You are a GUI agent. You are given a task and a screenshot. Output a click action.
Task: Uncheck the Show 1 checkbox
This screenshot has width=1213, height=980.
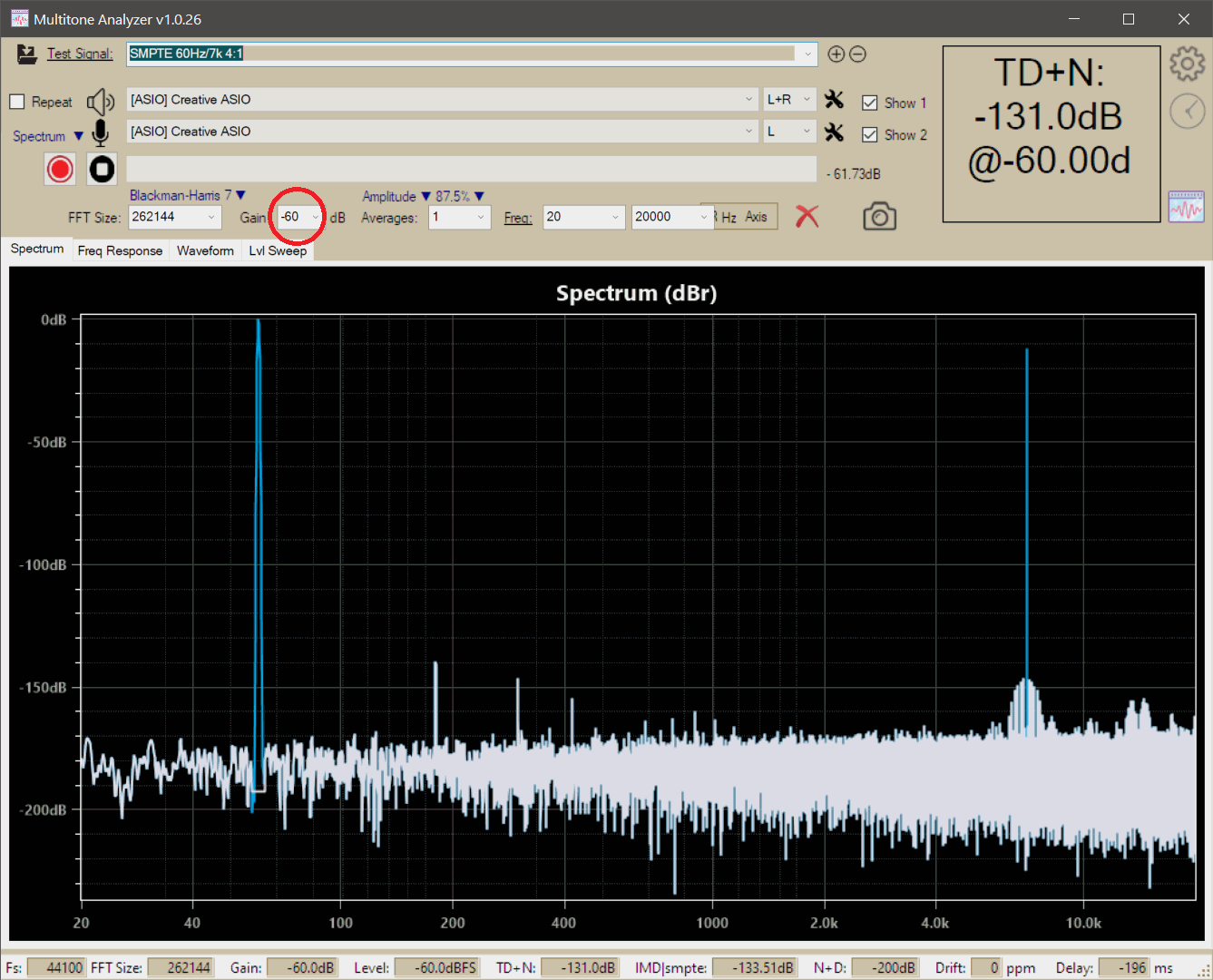[x=869, y=103]
